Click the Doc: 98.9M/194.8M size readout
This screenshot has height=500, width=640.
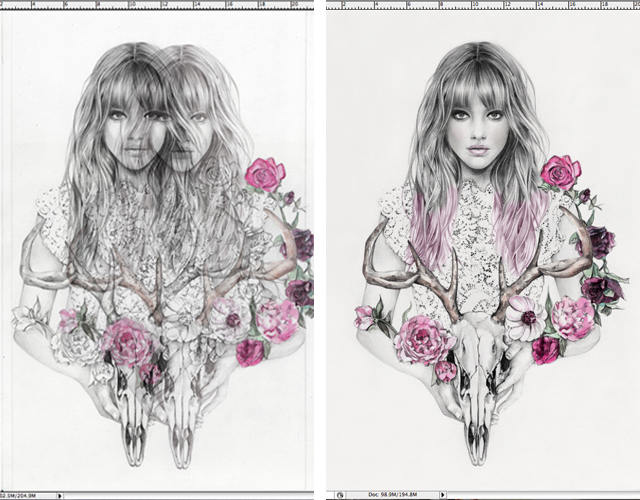point(394,494)
